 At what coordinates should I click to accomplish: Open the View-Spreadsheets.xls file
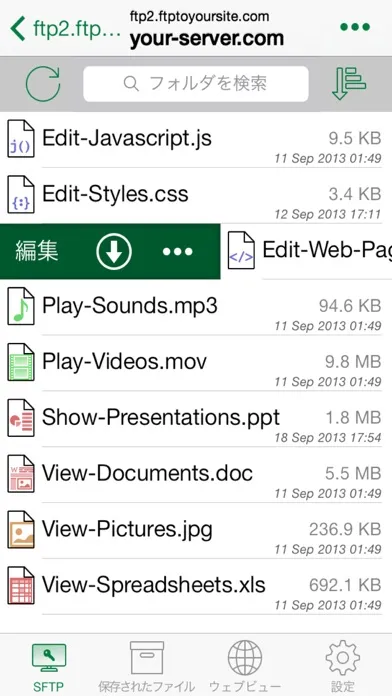pyautogui.click(x=196, y=586)
